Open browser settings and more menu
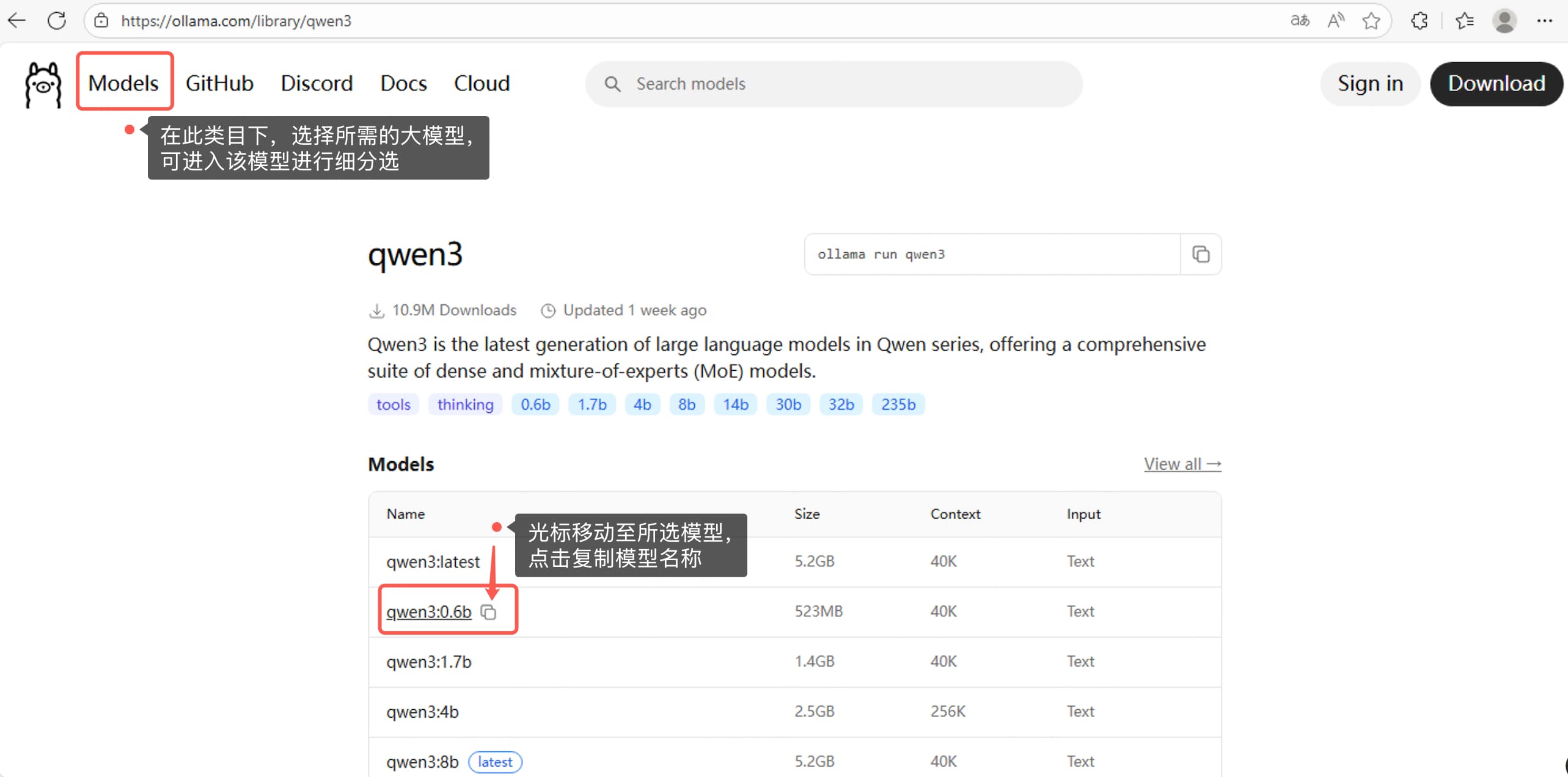 coord(1544,21)
